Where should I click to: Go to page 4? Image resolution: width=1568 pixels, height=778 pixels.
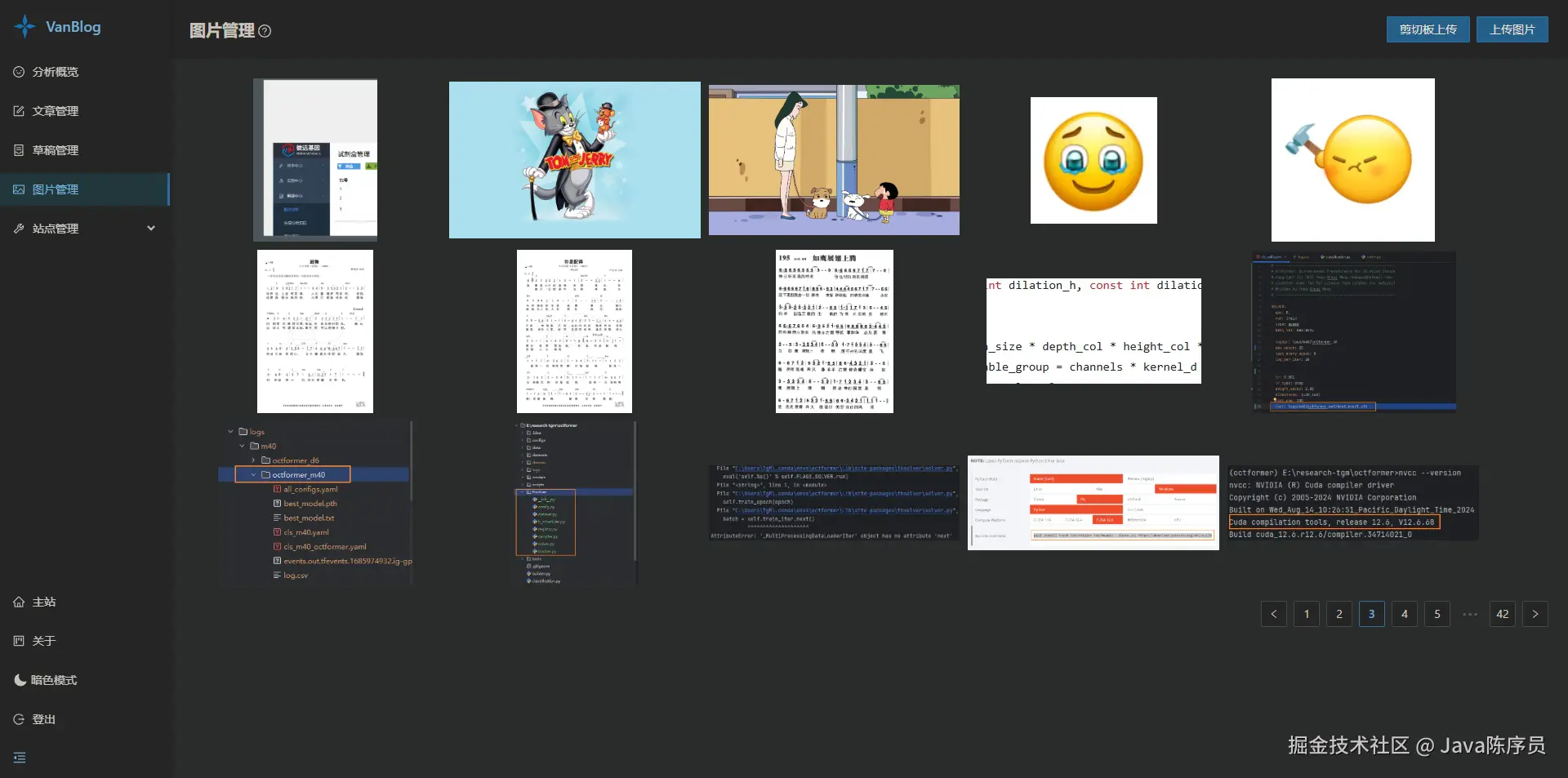pos(1405,614)
